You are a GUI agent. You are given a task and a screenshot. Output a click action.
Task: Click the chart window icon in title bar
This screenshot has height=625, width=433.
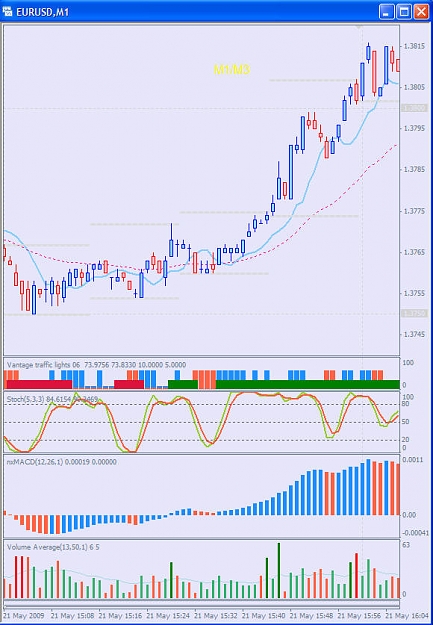tap(7, 12)
